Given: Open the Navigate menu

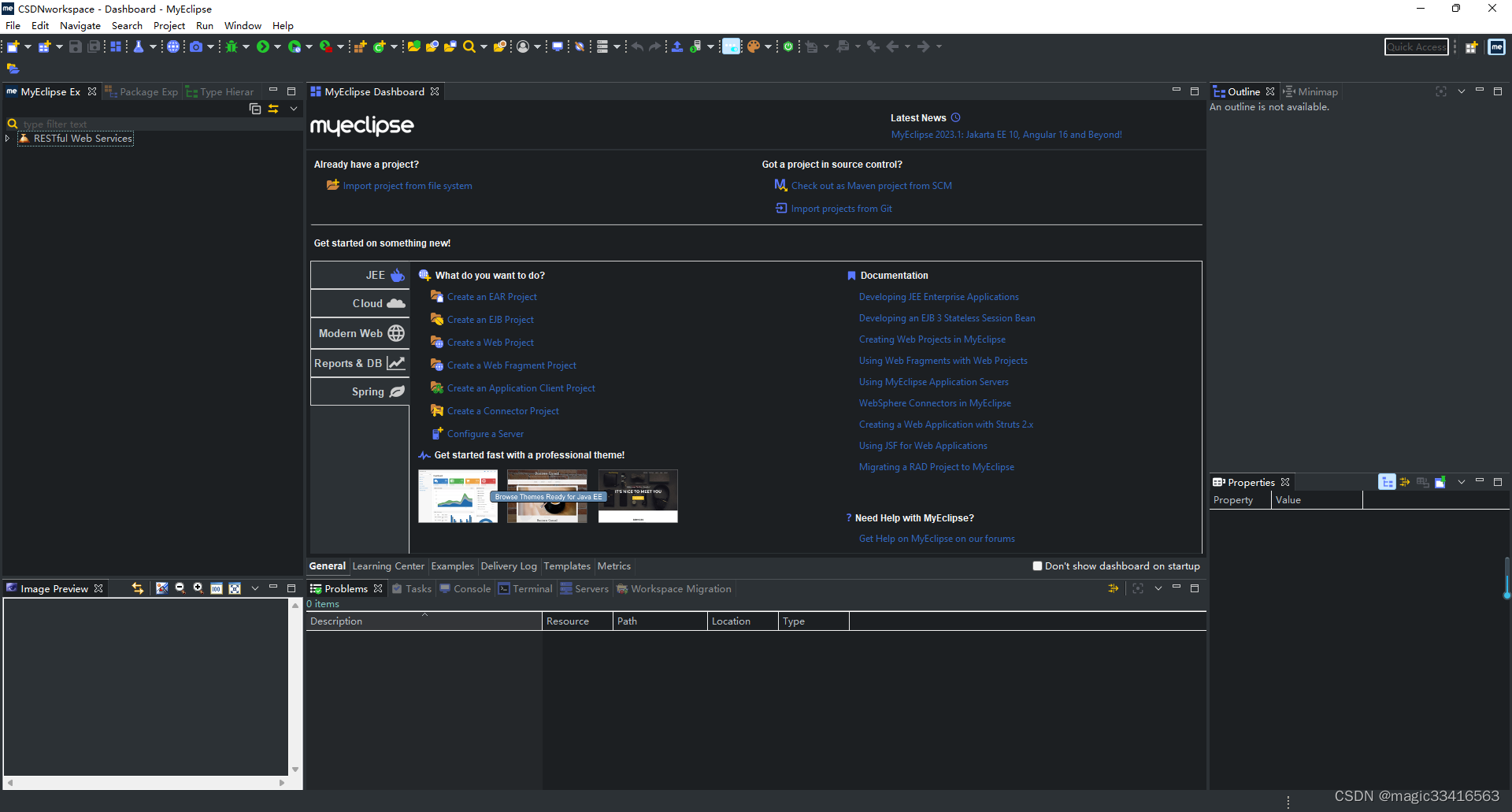Looking at the screenshot, I should pos(80,25).
